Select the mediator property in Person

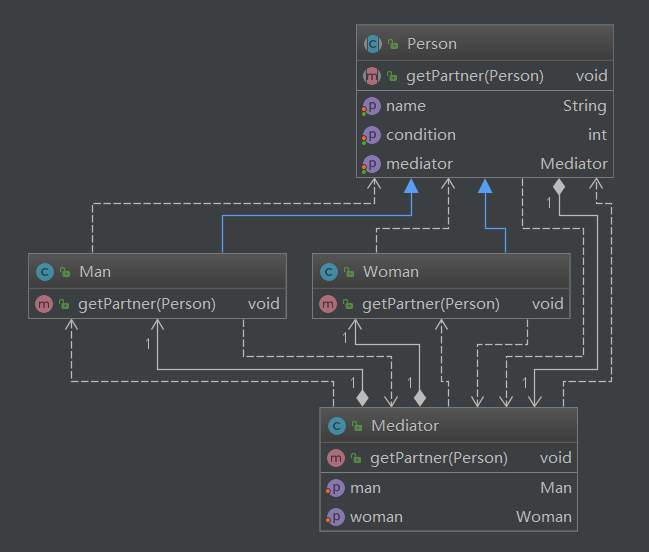click(x=419, y=164)
